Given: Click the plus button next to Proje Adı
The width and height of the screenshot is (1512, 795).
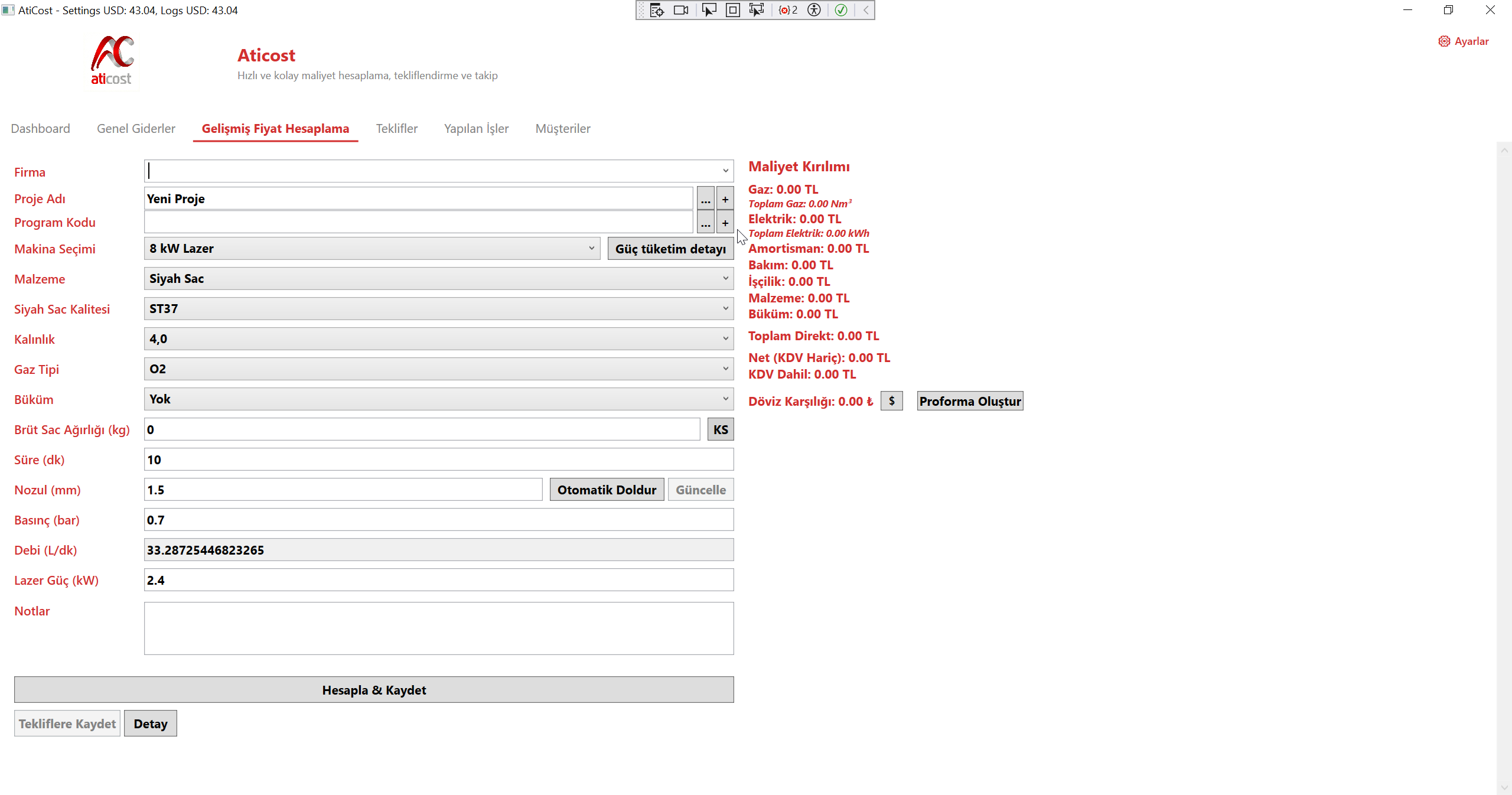Looking at the screenshot, I should pos(725,199).
